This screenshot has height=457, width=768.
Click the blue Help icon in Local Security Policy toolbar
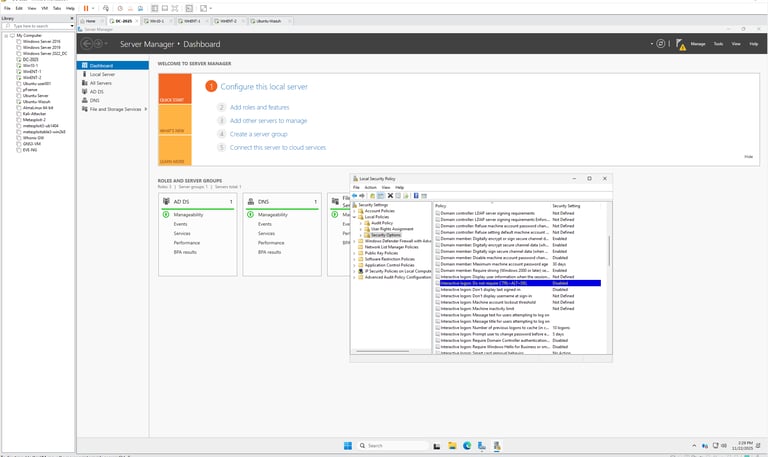[x=416, y=195]
